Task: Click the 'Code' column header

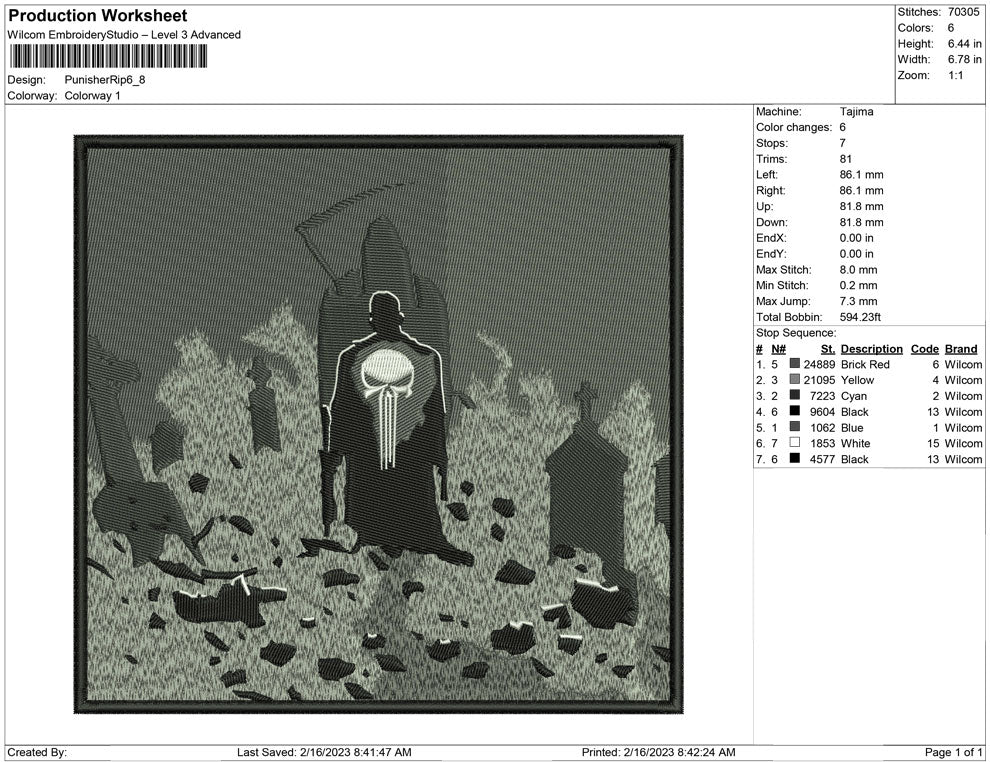Action: (925, 348)
